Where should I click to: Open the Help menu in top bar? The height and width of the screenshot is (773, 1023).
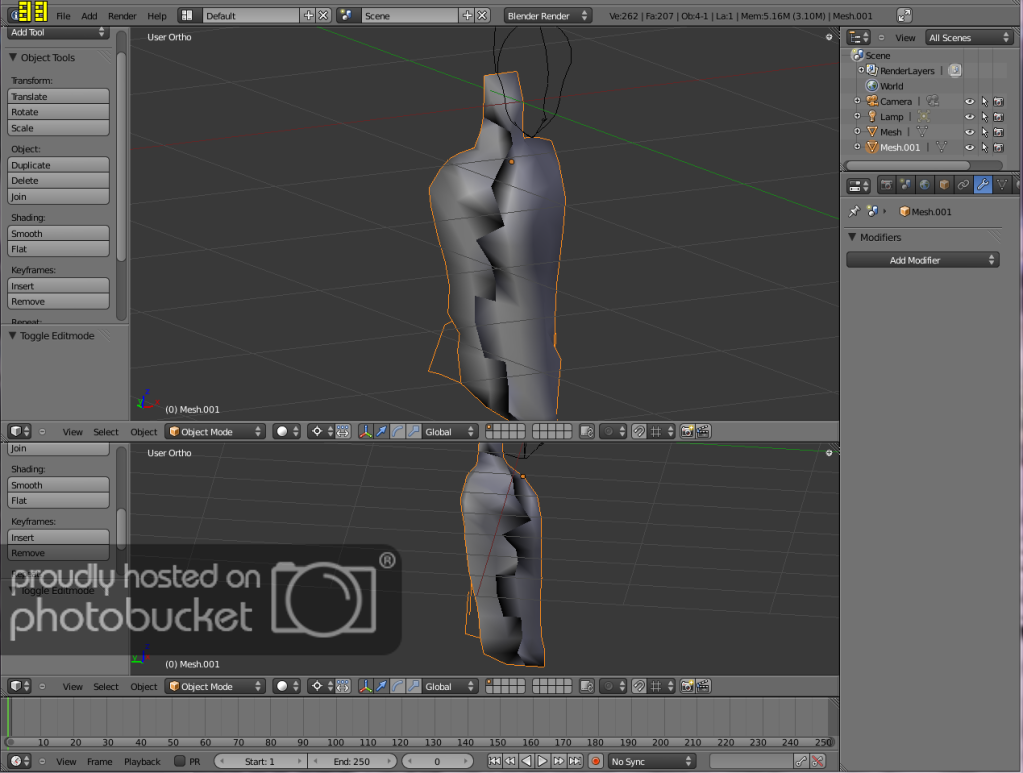(x=157, y=16)
